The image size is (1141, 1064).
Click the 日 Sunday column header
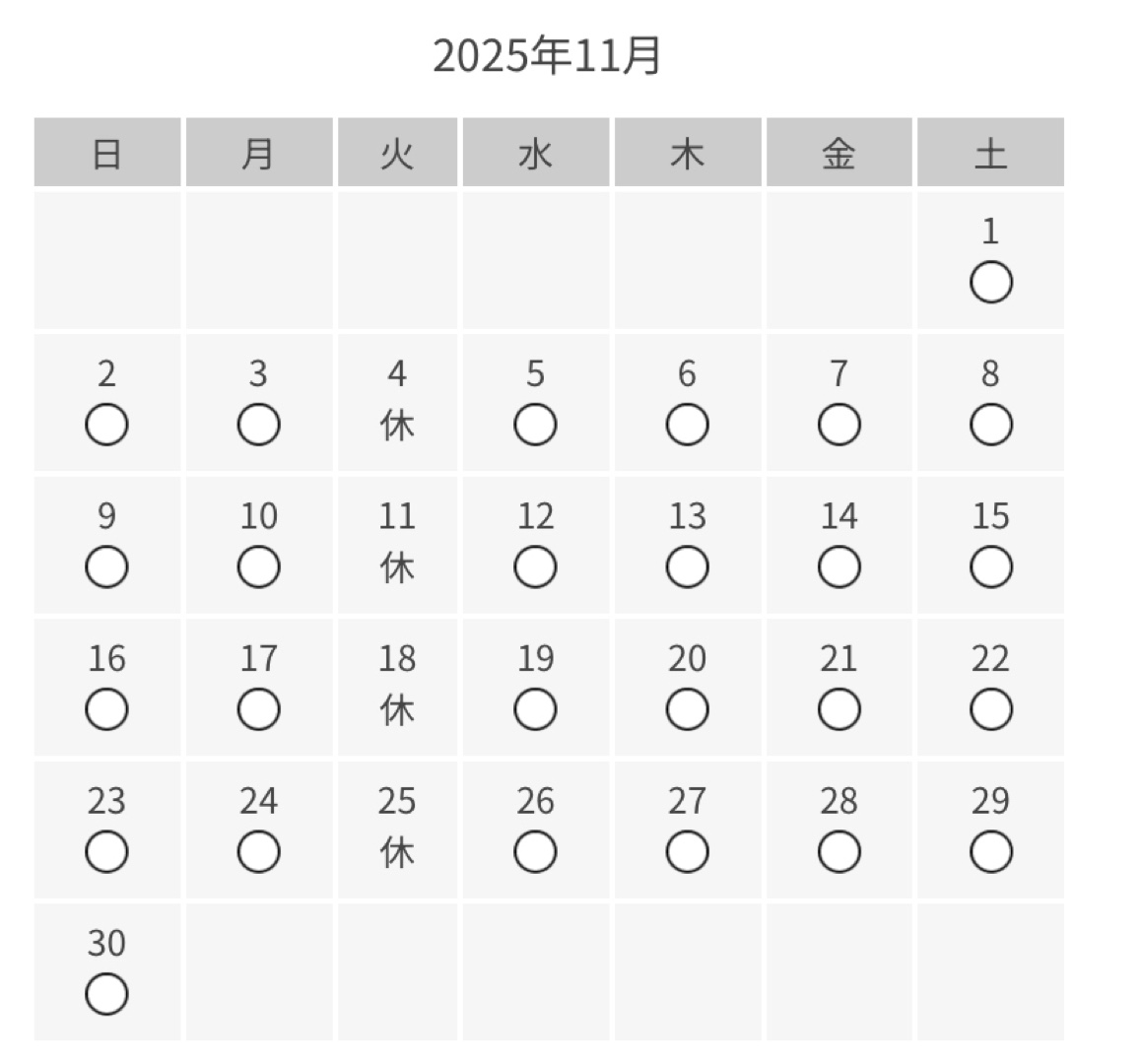point(106,154)
